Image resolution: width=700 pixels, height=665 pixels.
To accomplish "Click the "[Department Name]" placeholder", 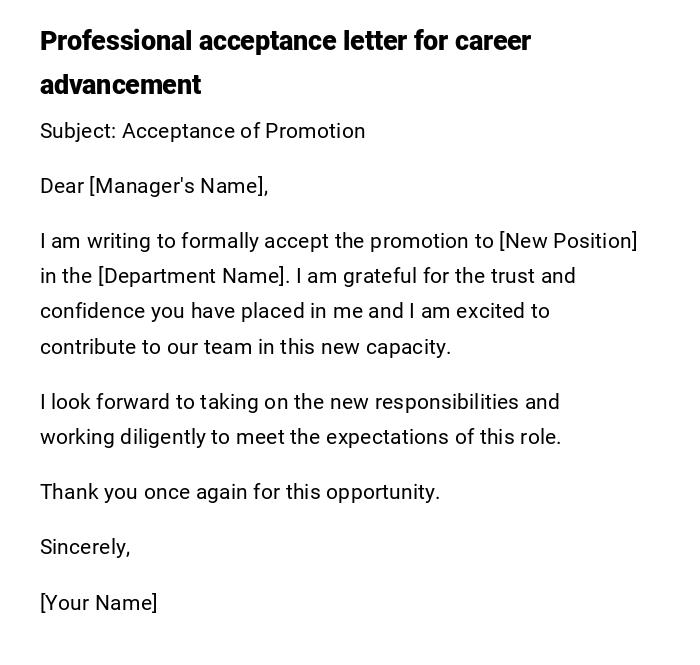I will [192, 276].
